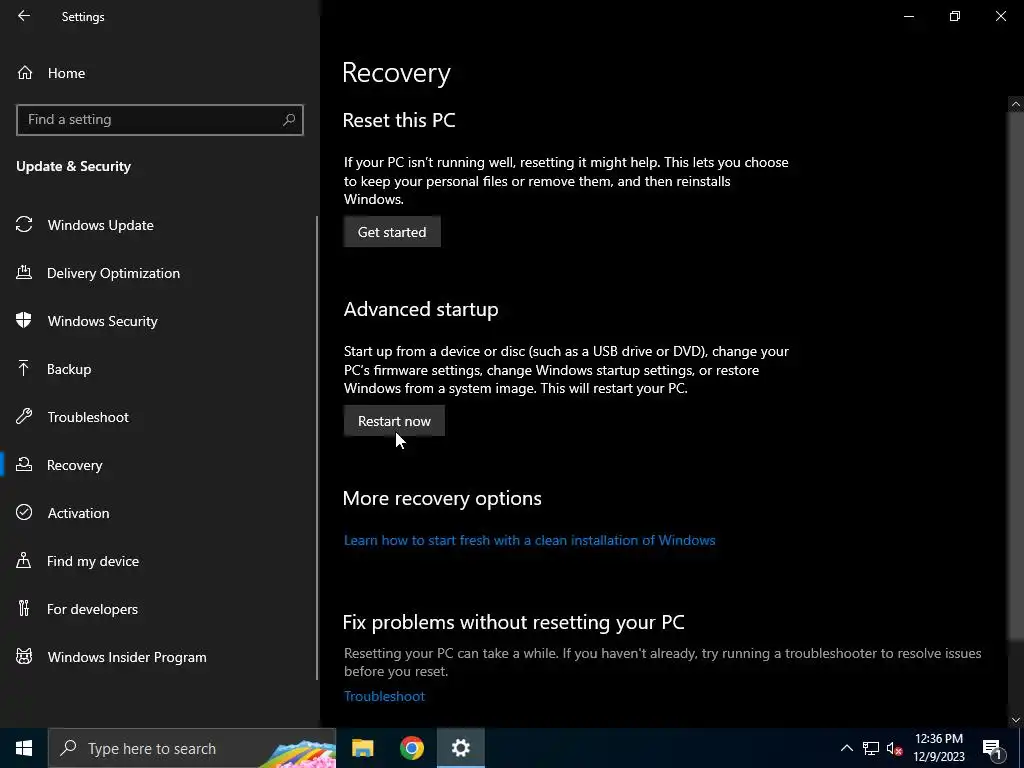This screenshot has height=768, width=1024.
Task: Click the Update & Security heading
Action: pyautogui.click(x=73, y=167)
